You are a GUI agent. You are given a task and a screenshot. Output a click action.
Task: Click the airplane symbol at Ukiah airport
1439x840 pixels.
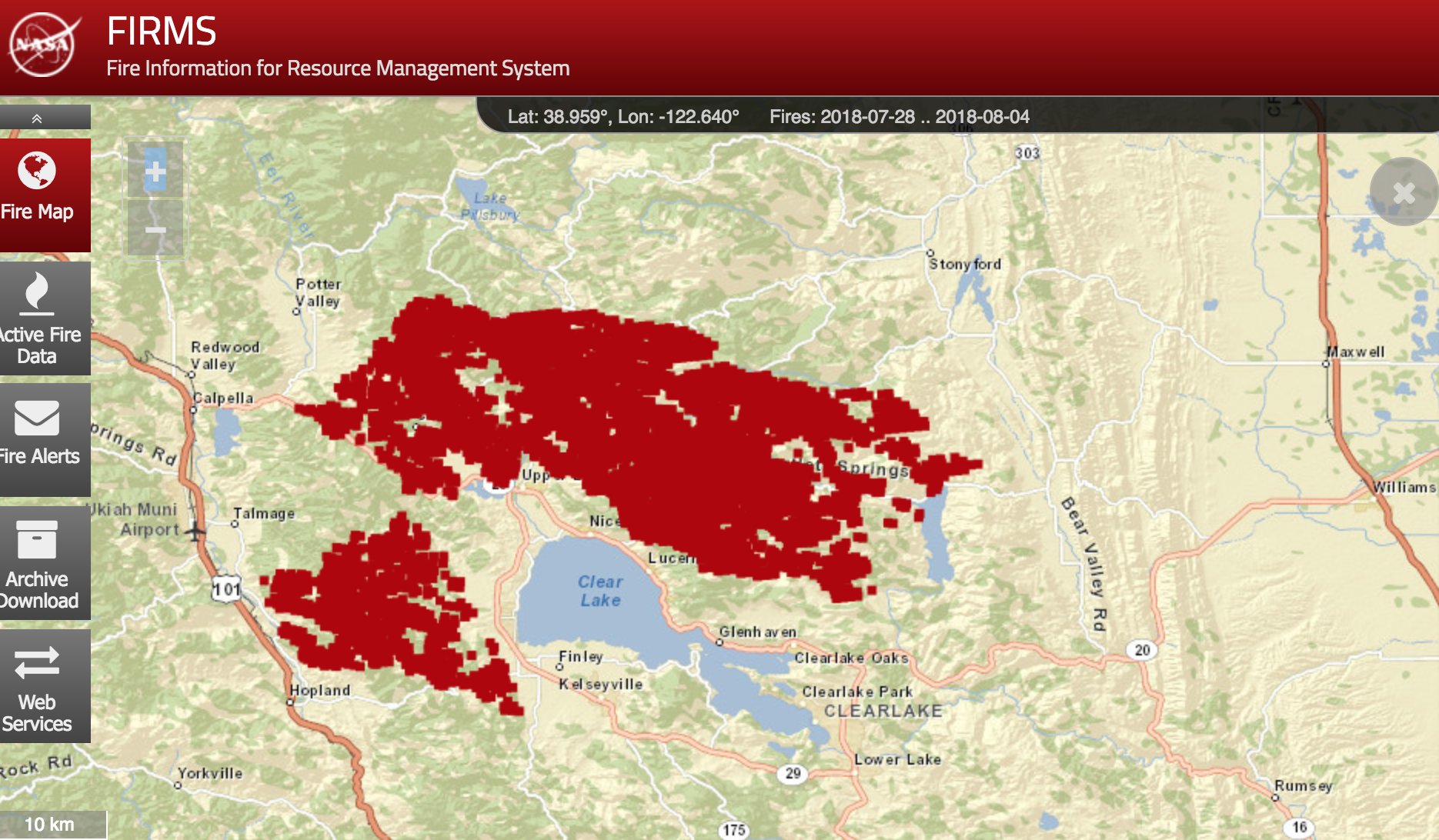[195, 531]
